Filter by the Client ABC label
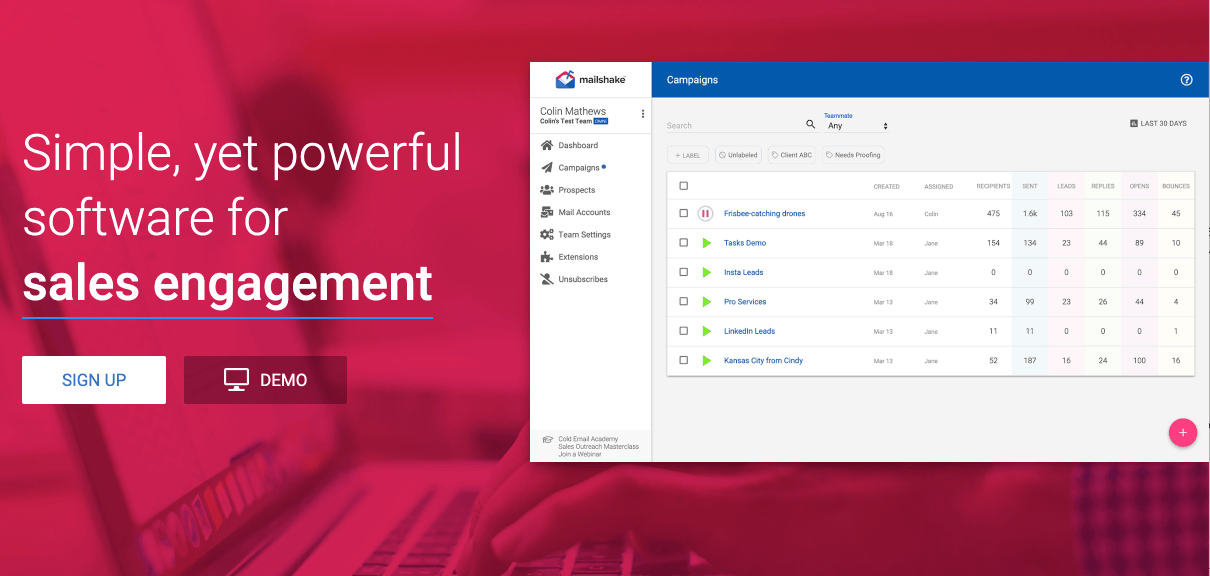Viewport: 1210px width, 576px height. [x=792, y=155]
